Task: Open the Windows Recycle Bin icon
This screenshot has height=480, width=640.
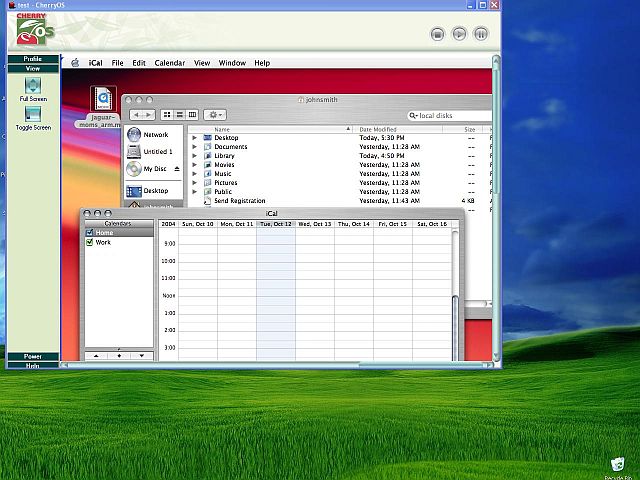Action: point(618,464)
